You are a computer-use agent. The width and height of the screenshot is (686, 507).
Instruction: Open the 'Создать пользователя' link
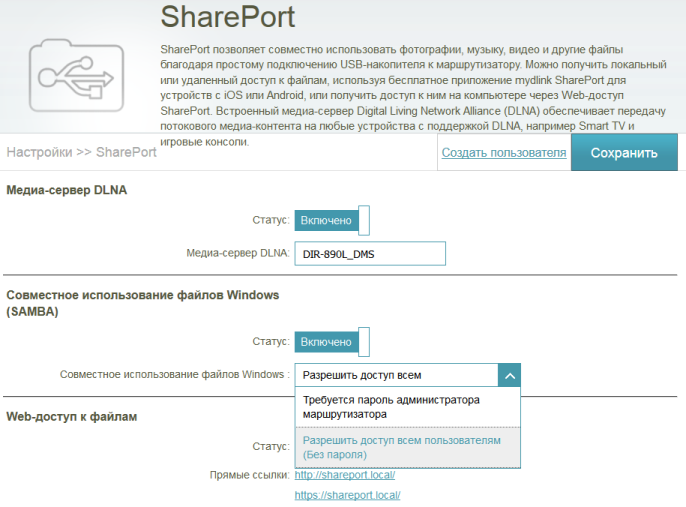[504, 153]
